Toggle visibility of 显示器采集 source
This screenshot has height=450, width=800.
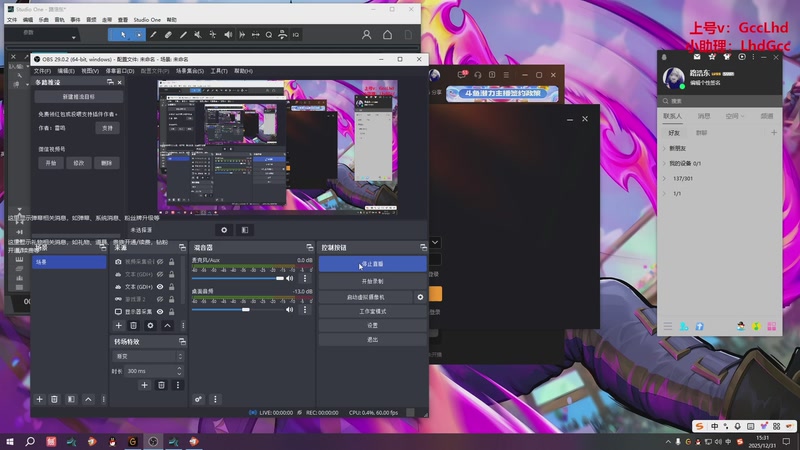click(160, 311)
